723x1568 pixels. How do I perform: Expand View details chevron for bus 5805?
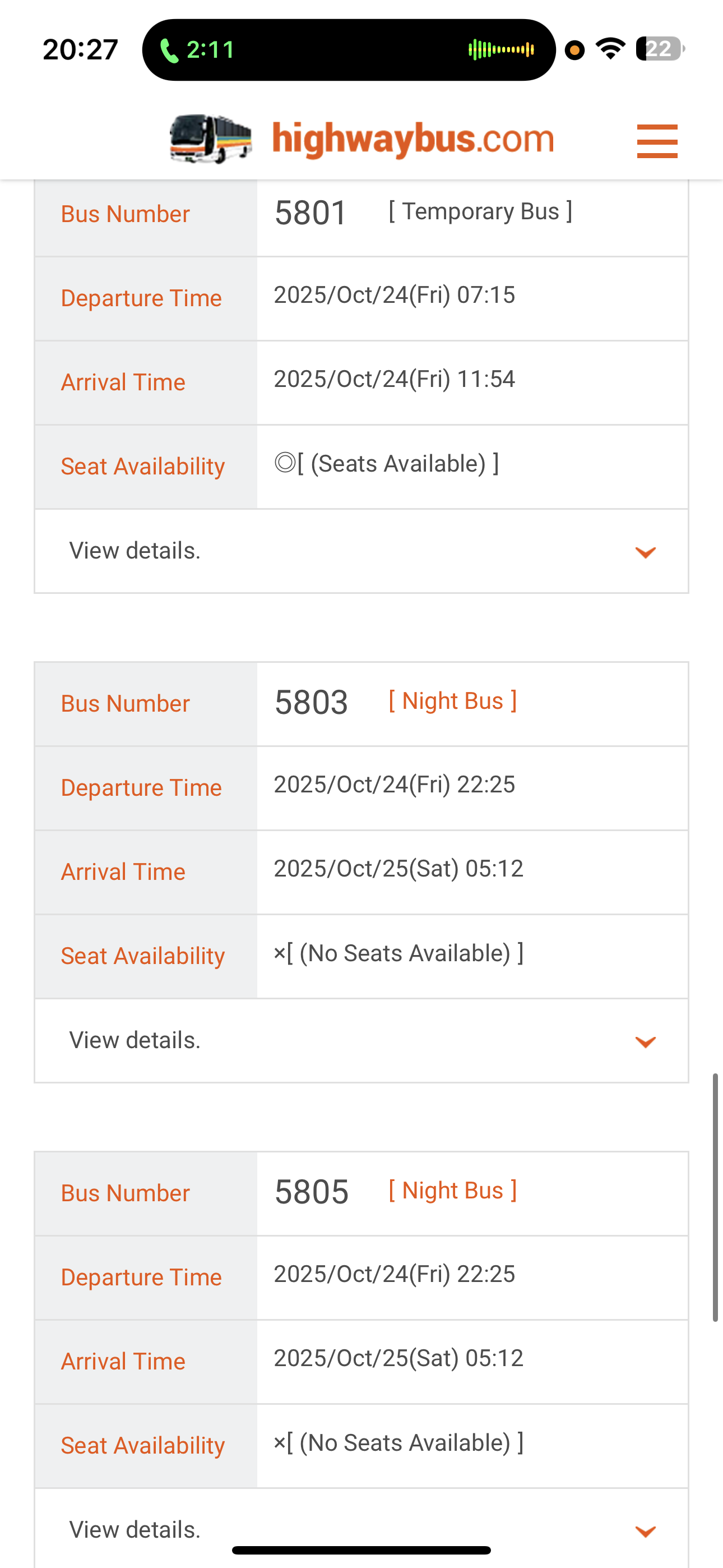tap(645, 1531)
